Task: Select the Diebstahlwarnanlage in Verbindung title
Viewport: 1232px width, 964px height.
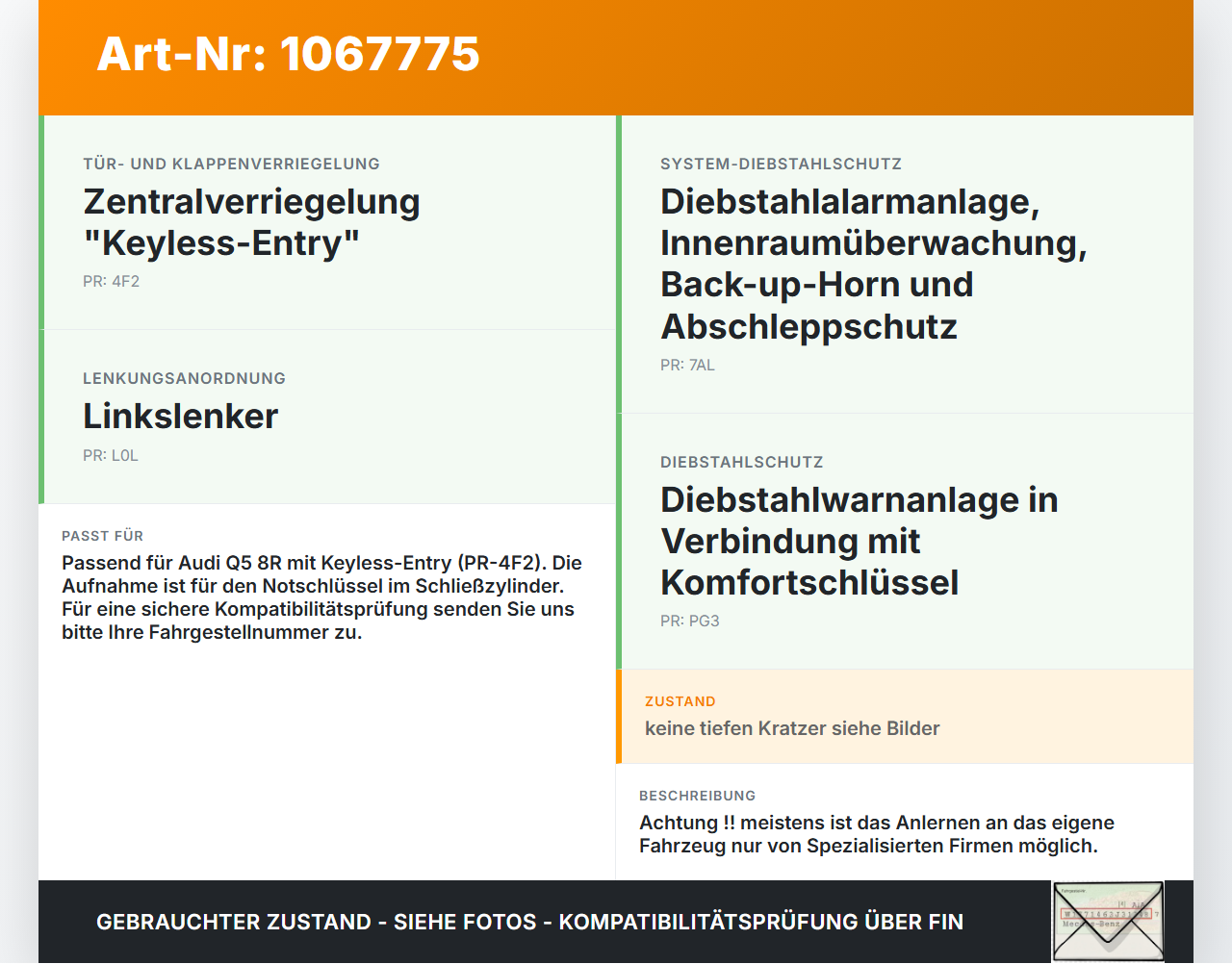Action: point(859,541)
